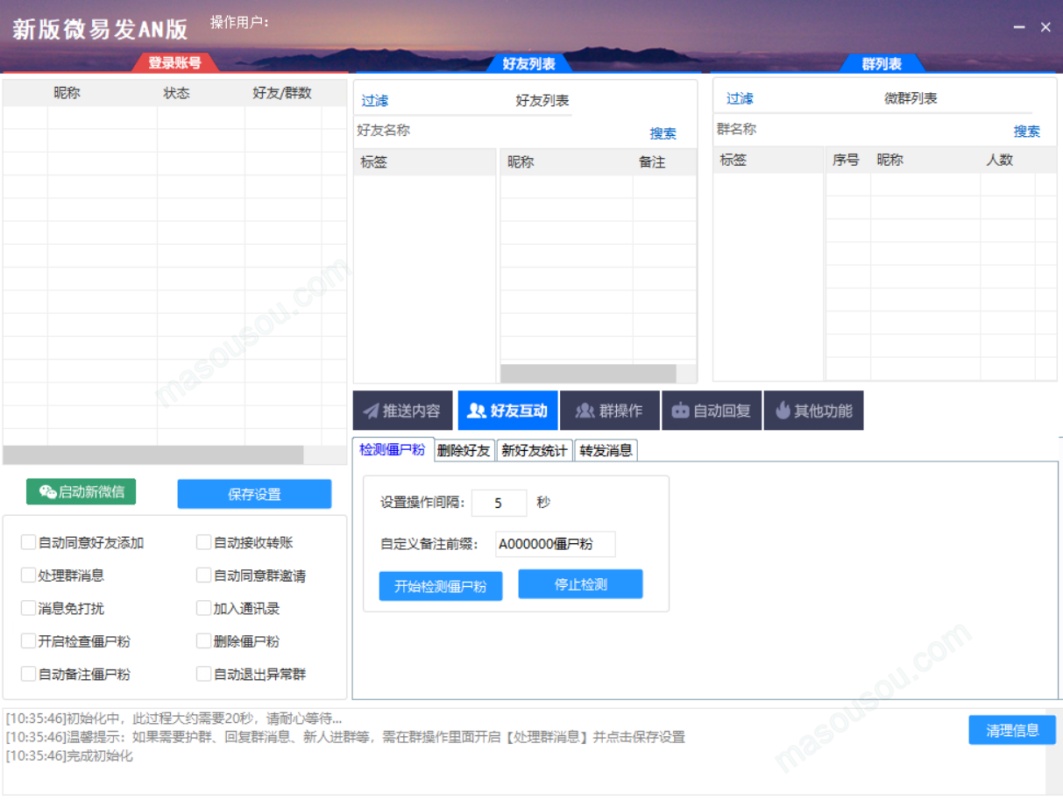Go to the 转发消息 sub-tab
Viewport: 1063px width, 800px height.
(606, 450)
